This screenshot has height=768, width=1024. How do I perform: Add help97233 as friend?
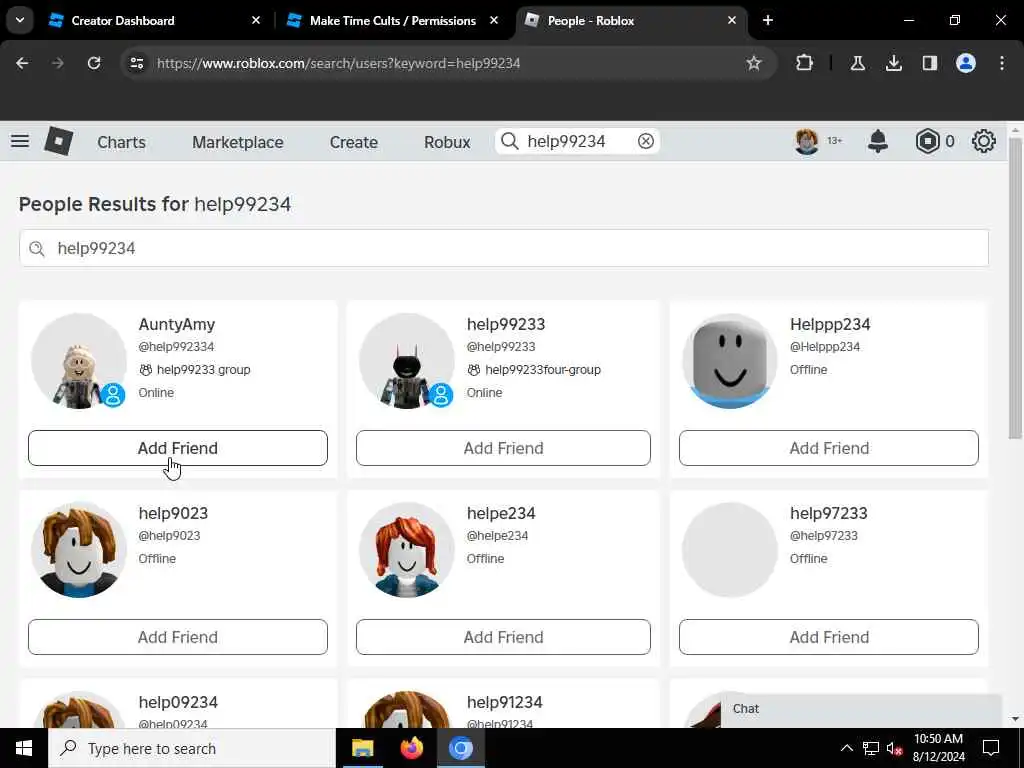coord(829,637)
